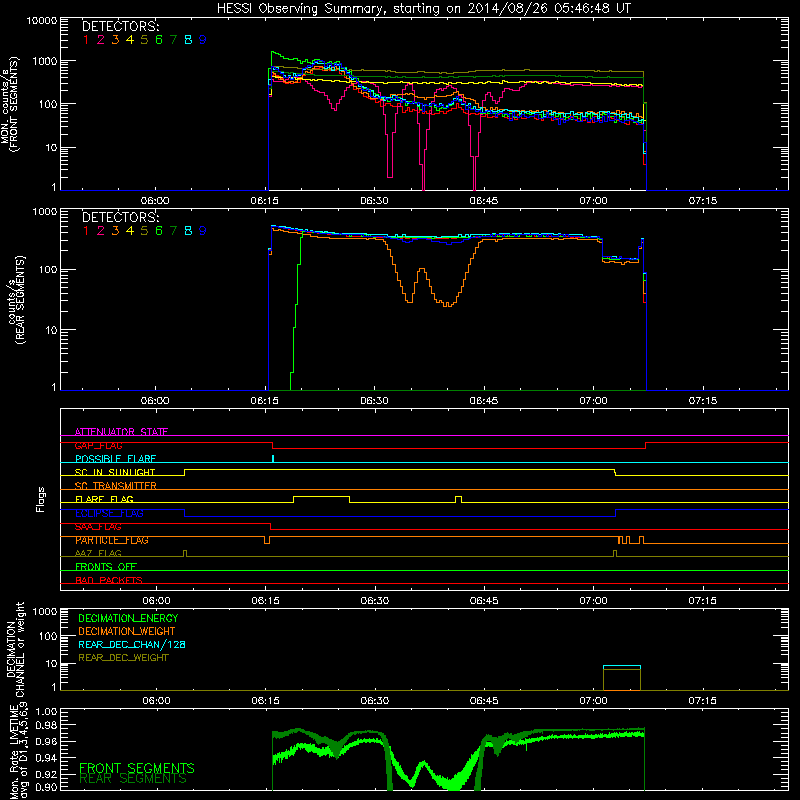
Task: Select blue detector 9 in rear segments legend
Action: (x=203, y=231)
